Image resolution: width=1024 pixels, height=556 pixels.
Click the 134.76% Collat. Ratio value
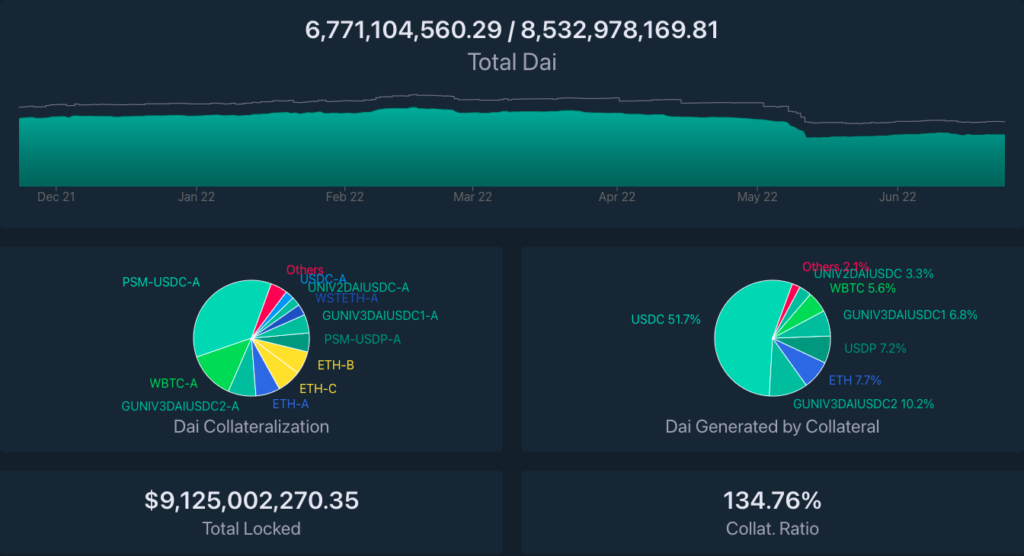pyautogui.click(x=772, y=501)
